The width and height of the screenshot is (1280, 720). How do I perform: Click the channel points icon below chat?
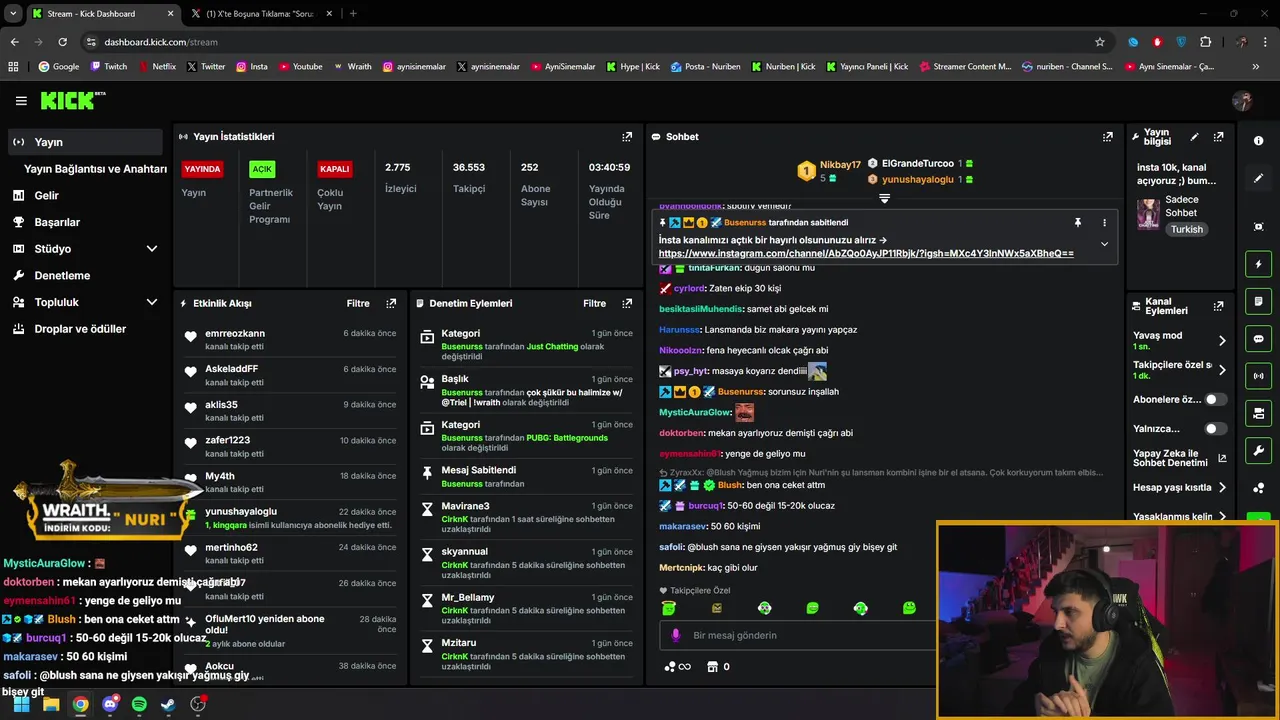tap(677, 667)
